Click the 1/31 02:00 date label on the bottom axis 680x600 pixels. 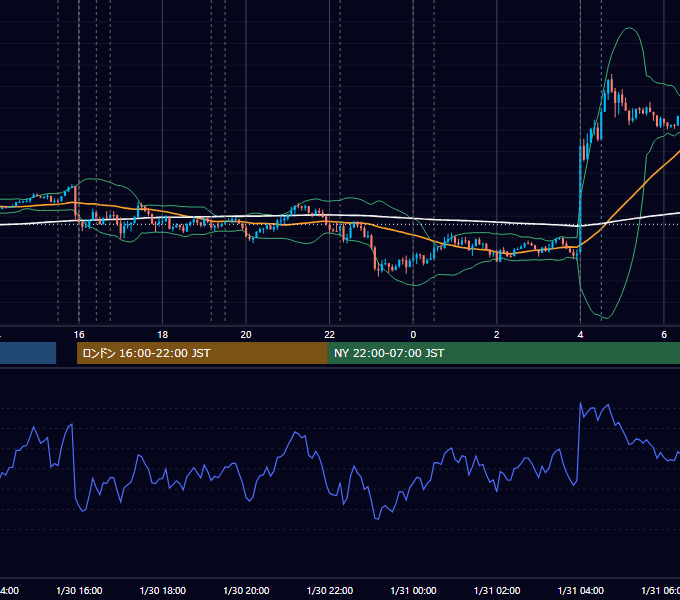click(497, 591)
